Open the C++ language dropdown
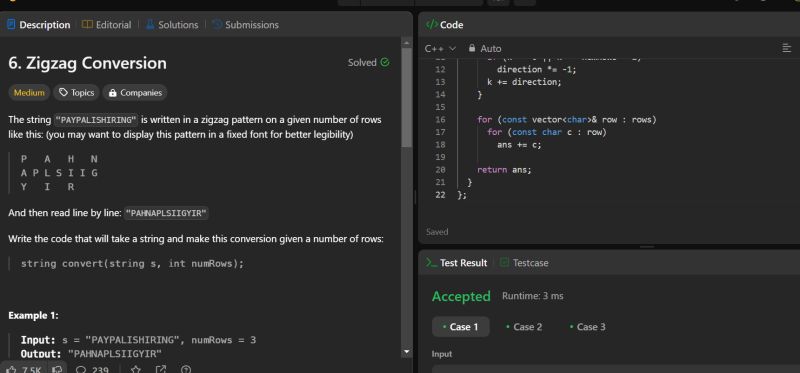The image size is (800, 373). pyautogui.click(x=440, y=48)
